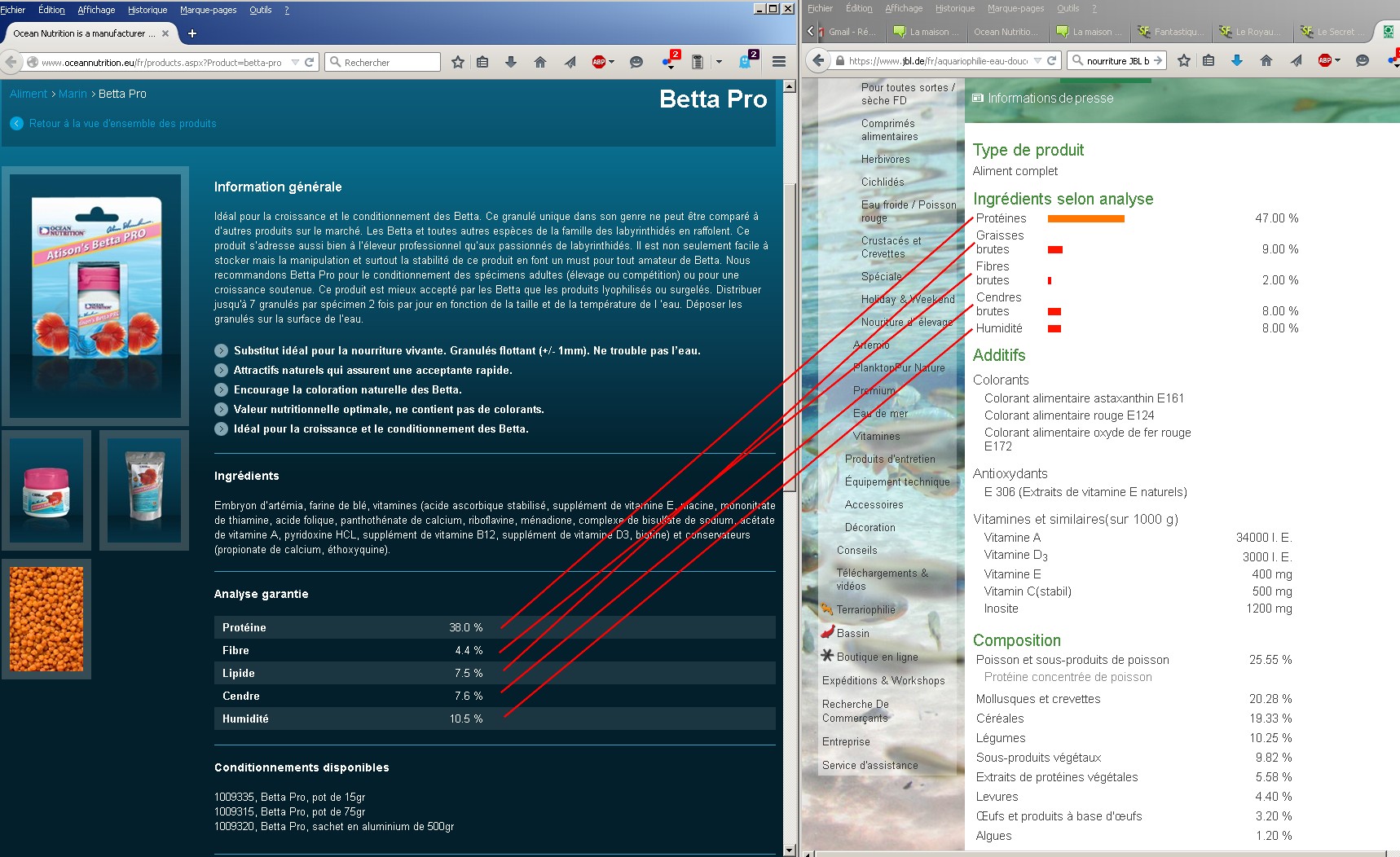Open 'Informations de presse' link
Image resolution: width=1400 pixels, height=857 pixels.
pos(1050,98)
